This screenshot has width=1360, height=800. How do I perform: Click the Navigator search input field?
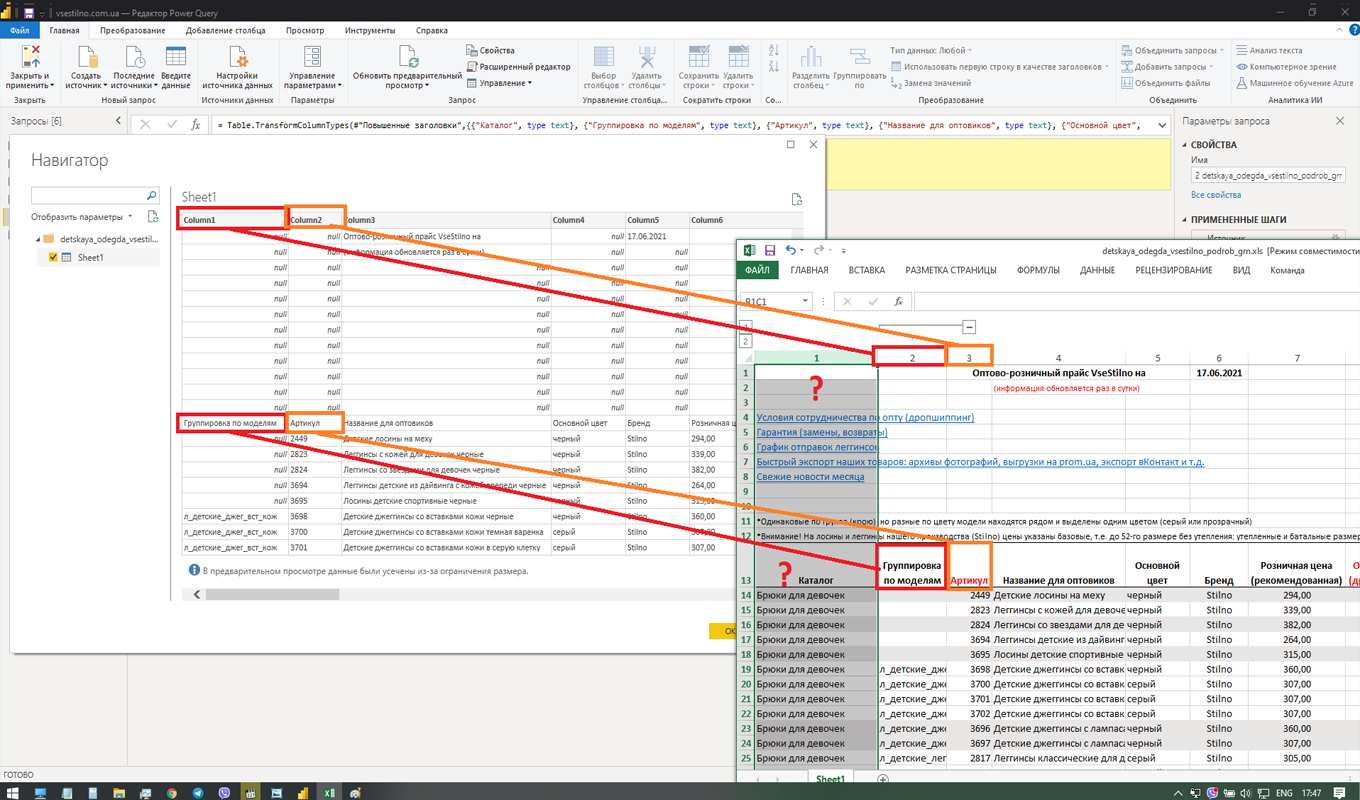point(88,196)
